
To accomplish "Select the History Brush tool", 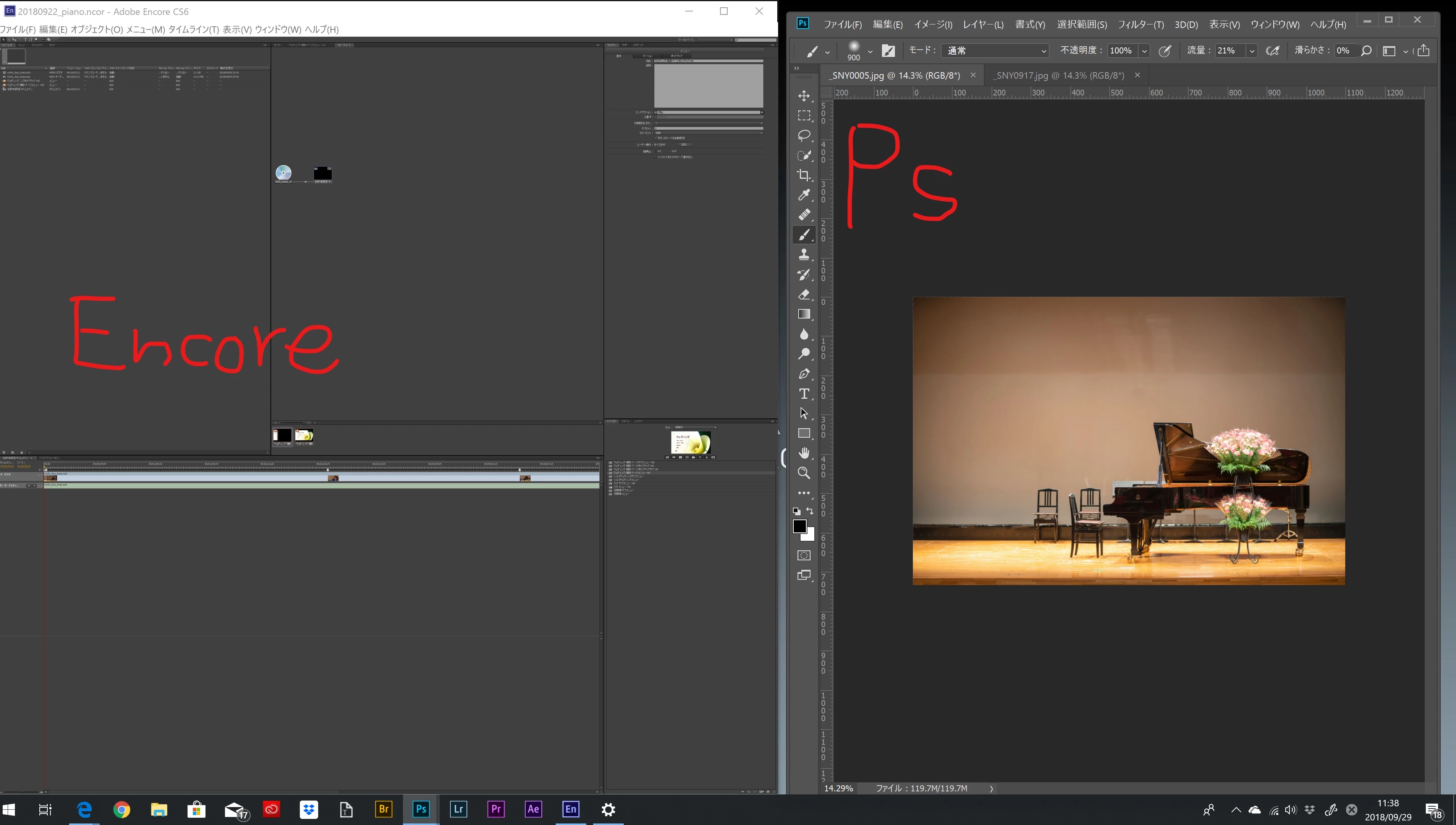I will 804,275.
